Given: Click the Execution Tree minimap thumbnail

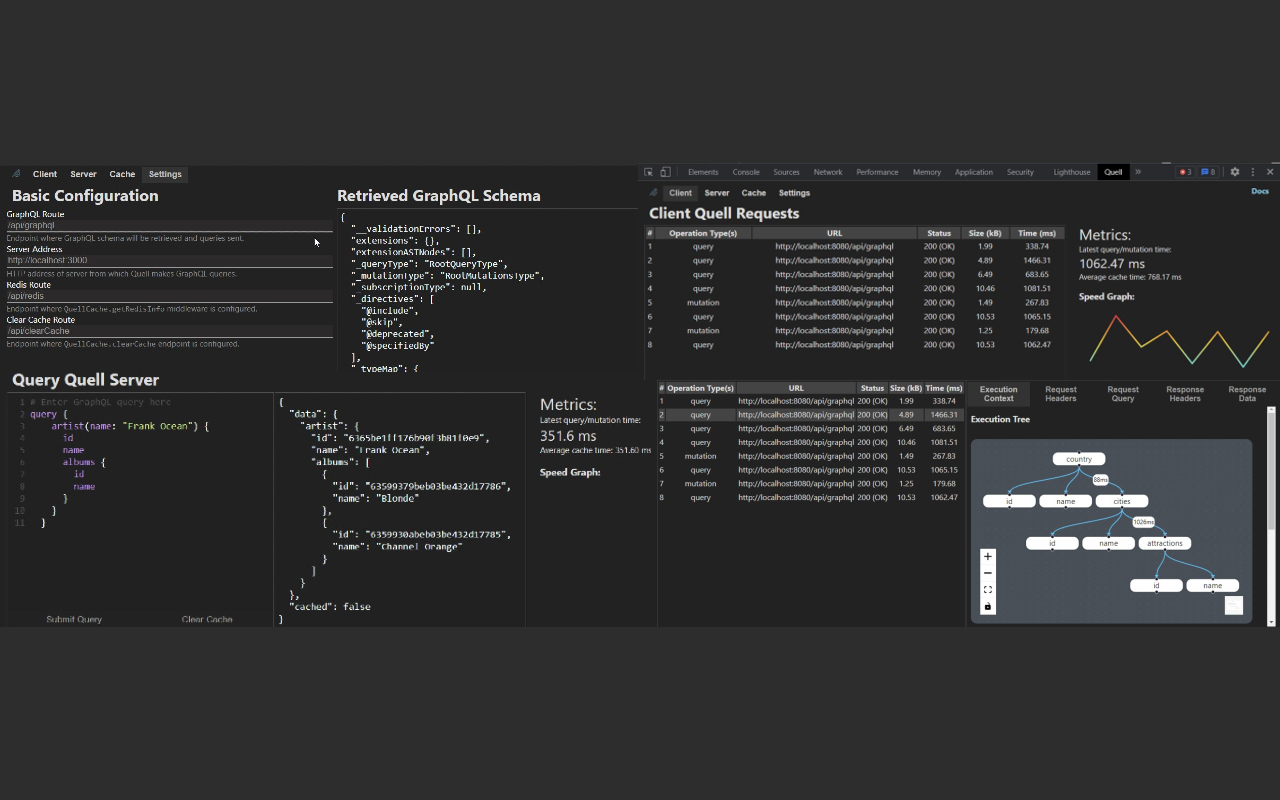Looking at the screenshot, I should [1234, 605].
